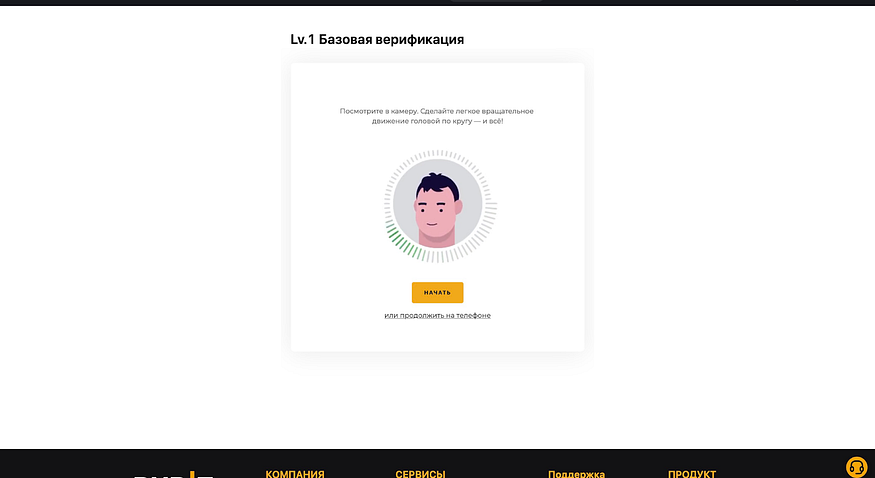Image resolution: width=875 pixels, height=478 pixels.
Task: Click the right side ticks of the progress ring
Action: point(490,206)
